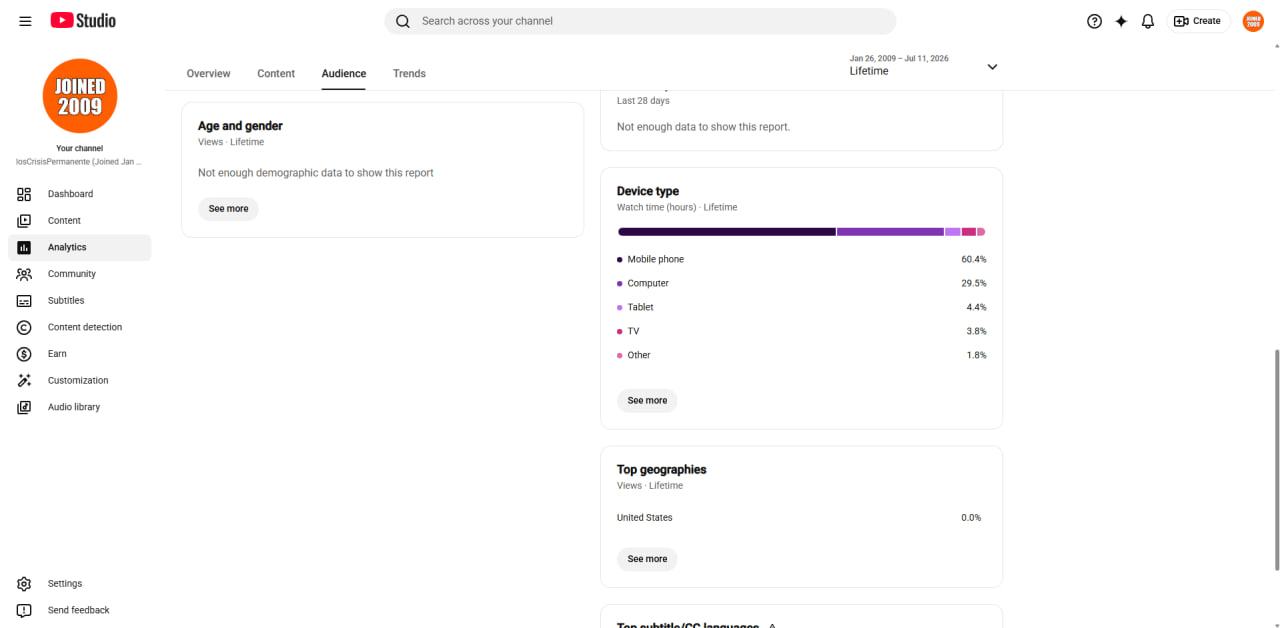Open the Earn sidebar item
The image size is (1280, 628).
pyautogui.click(x=80, y=354)
